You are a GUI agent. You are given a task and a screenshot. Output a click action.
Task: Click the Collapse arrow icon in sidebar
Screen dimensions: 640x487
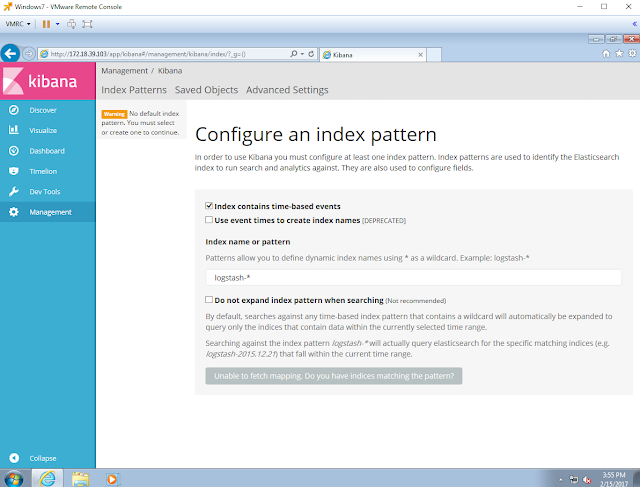tap(14, 458)
